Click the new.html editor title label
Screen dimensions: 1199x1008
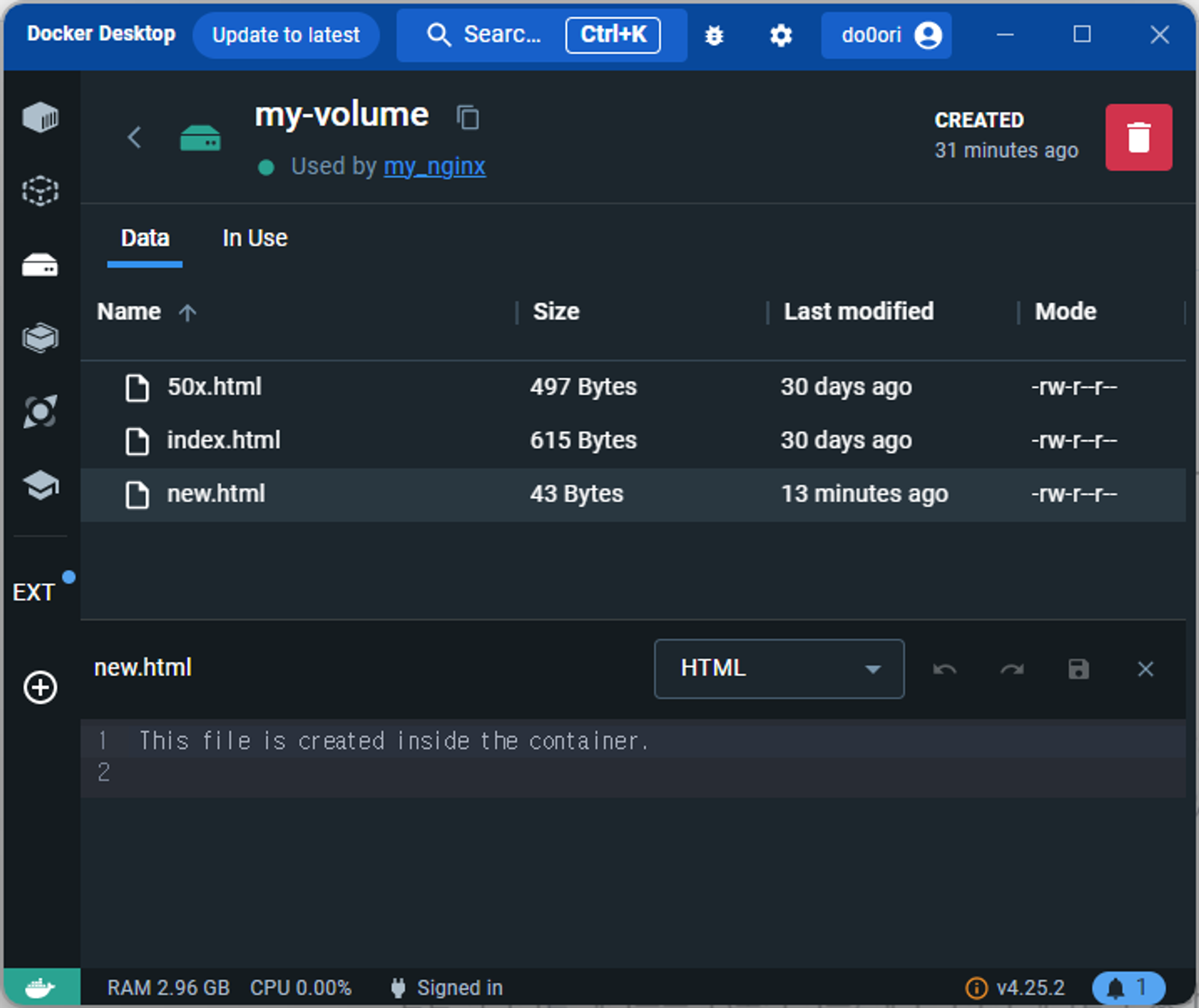click(x=143, y=668)
